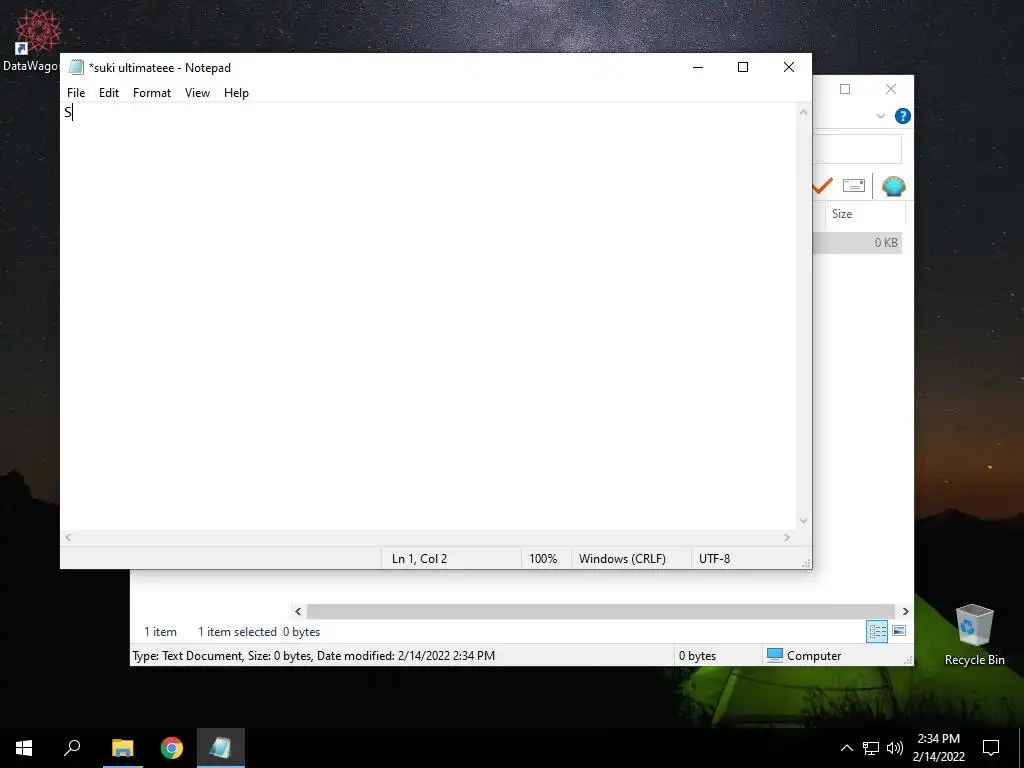The image size is (1024, 768).
Task: Select the 0 KB file row
Action: [857, 243]
